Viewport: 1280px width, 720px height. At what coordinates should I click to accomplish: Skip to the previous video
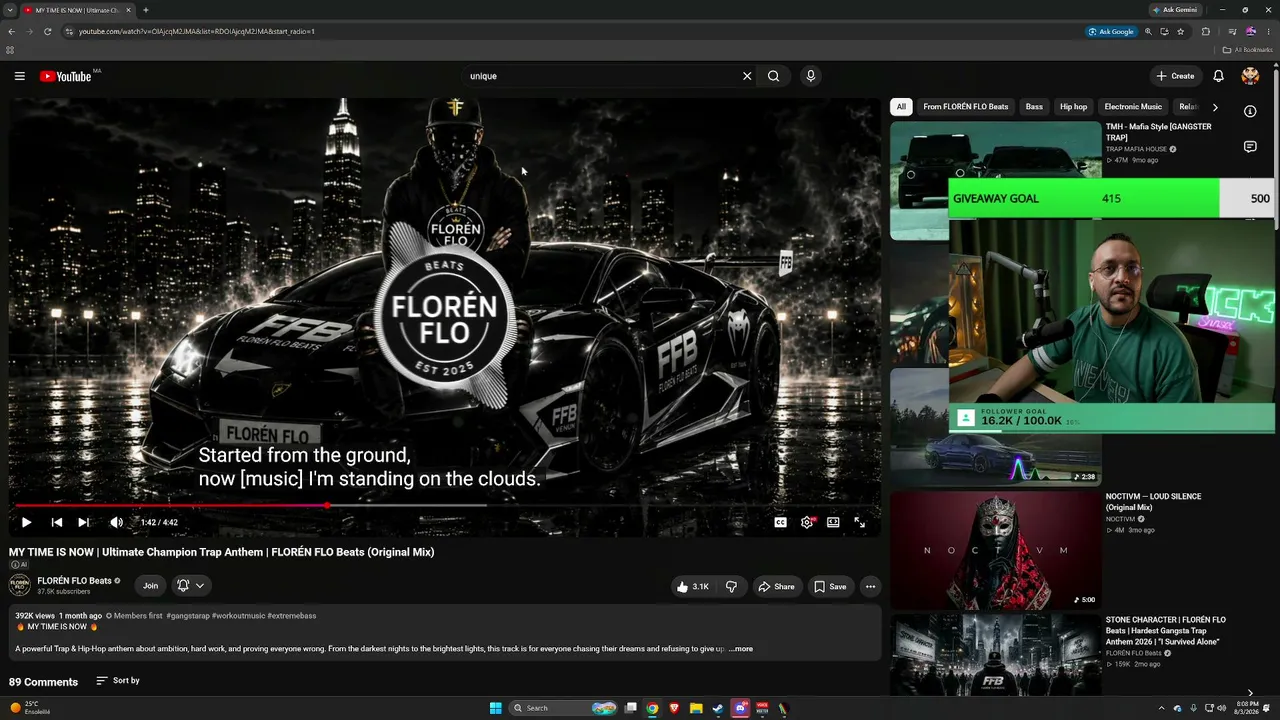coord(57,522)
